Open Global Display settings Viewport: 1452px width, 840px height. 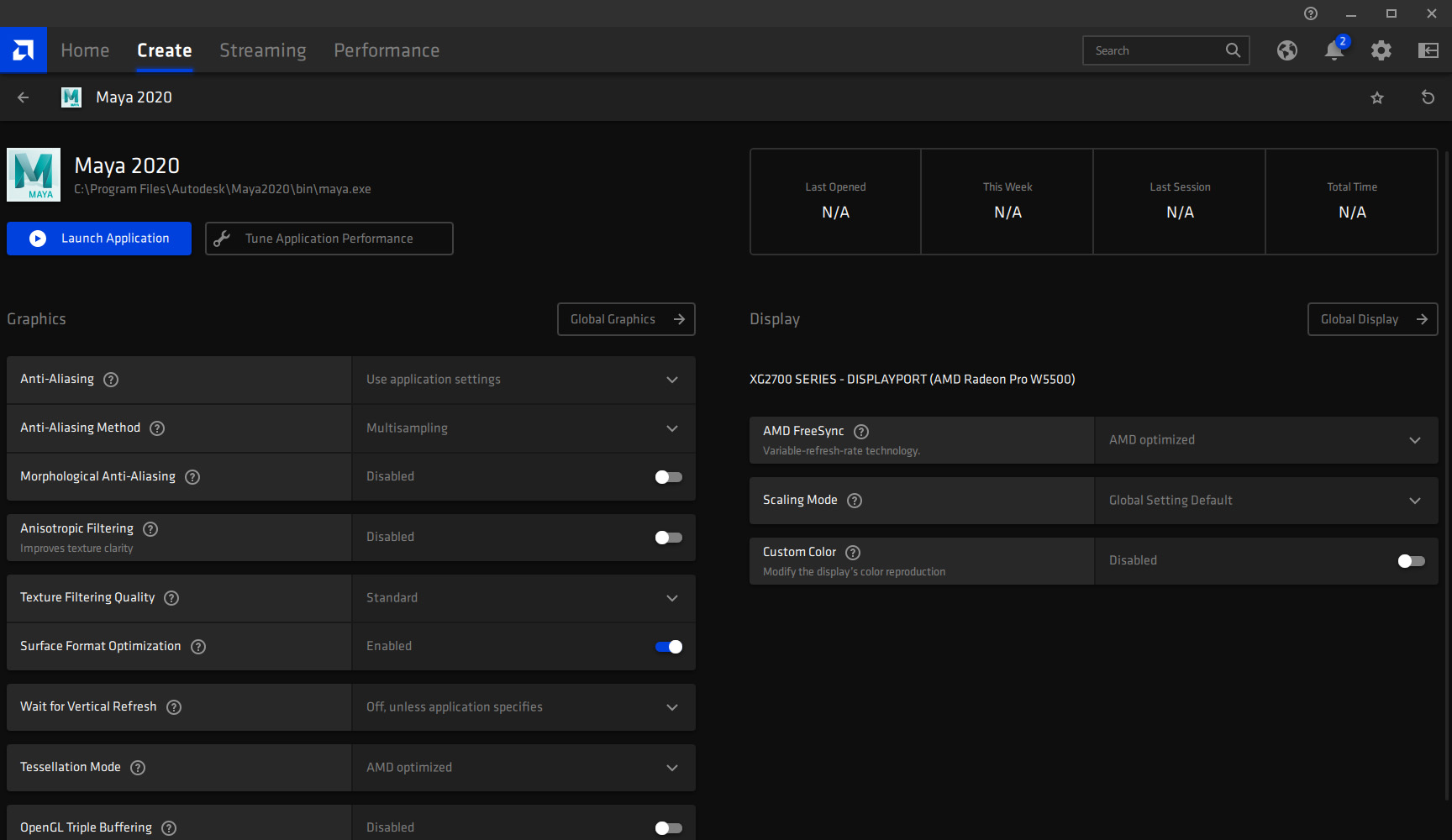coord(1373,319)
